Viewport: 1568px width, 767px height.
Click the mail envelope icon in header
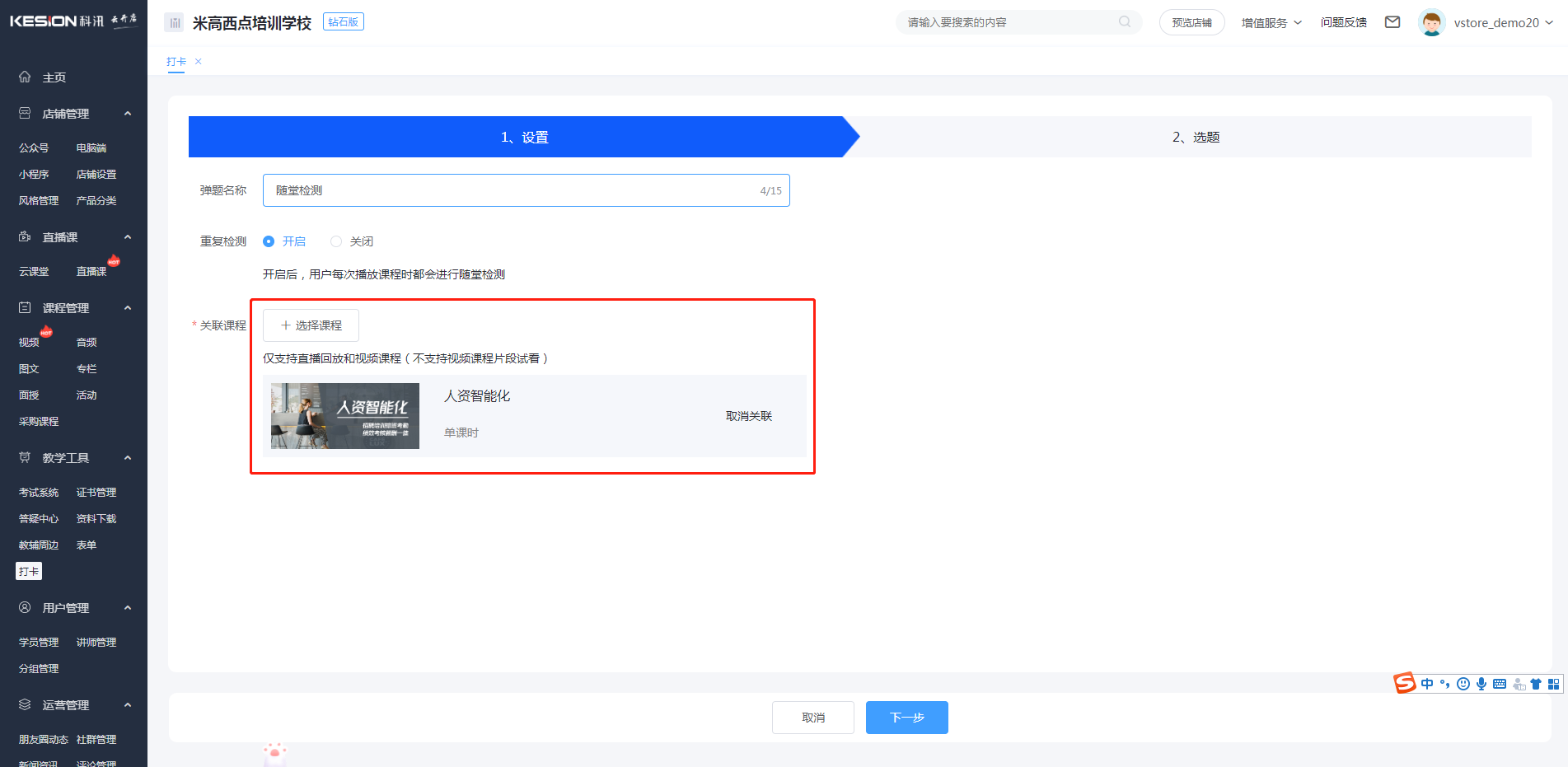[x=1392, y=22]
